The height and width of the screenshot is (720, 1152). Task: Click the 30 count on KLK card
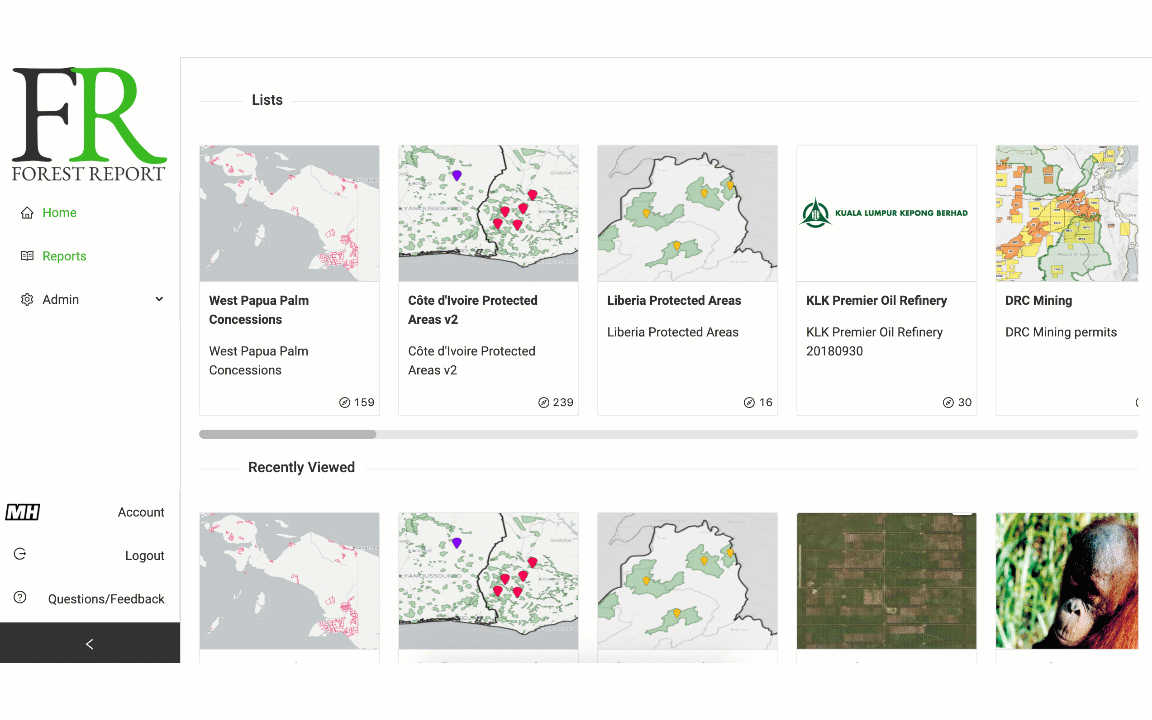point(965,403)
